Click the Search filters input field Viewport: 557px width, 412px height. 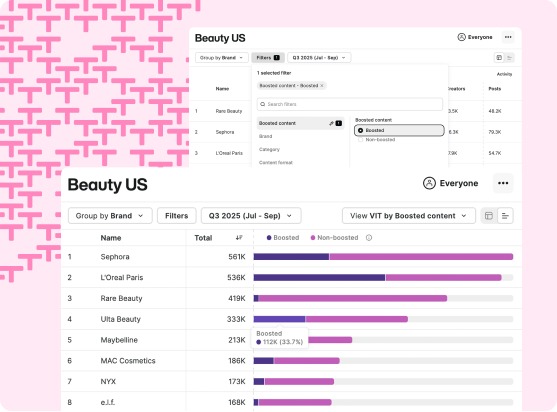coord(350,104)
